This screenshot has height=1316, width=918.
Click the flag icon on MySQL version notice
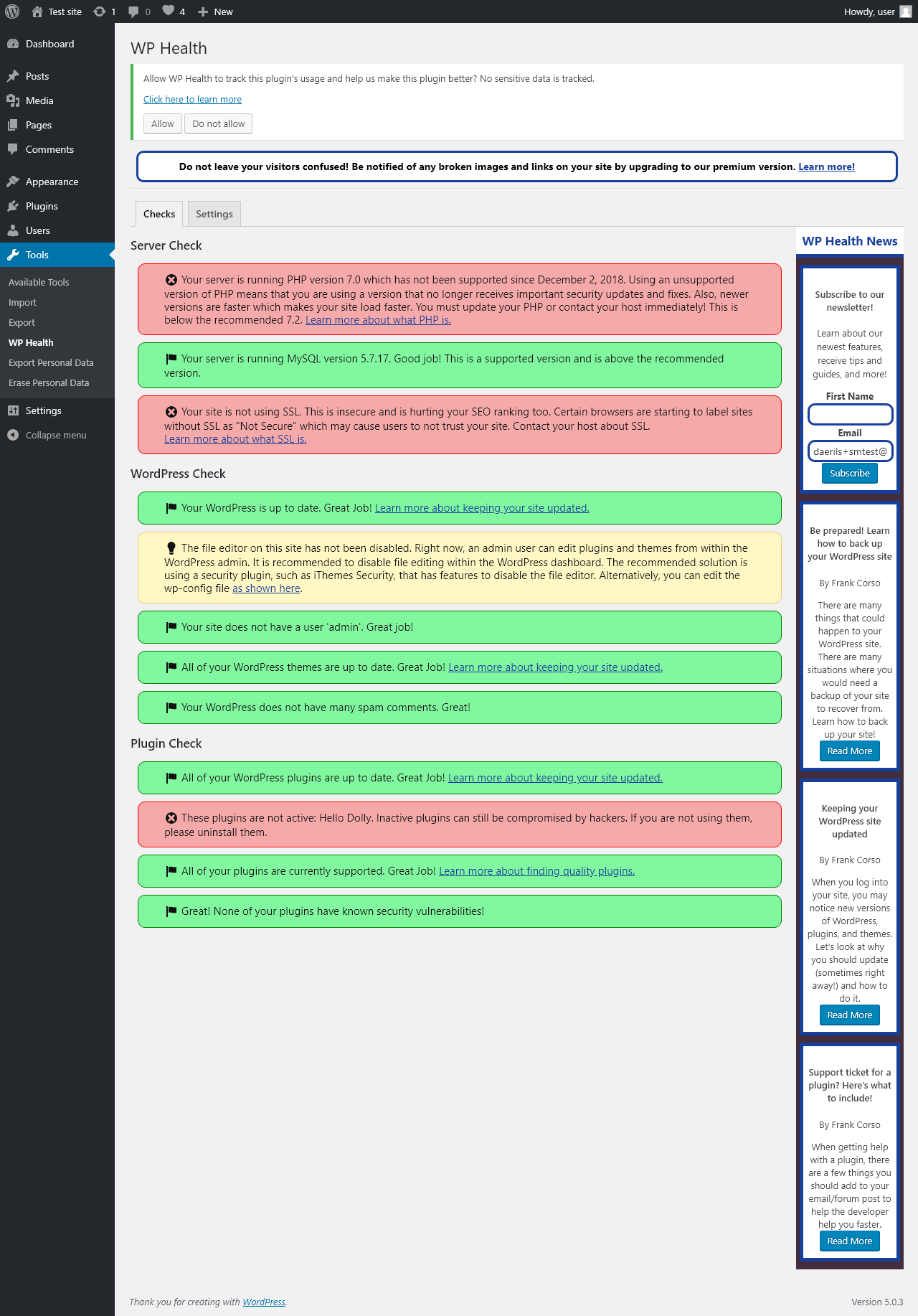[x=171, y=359]
